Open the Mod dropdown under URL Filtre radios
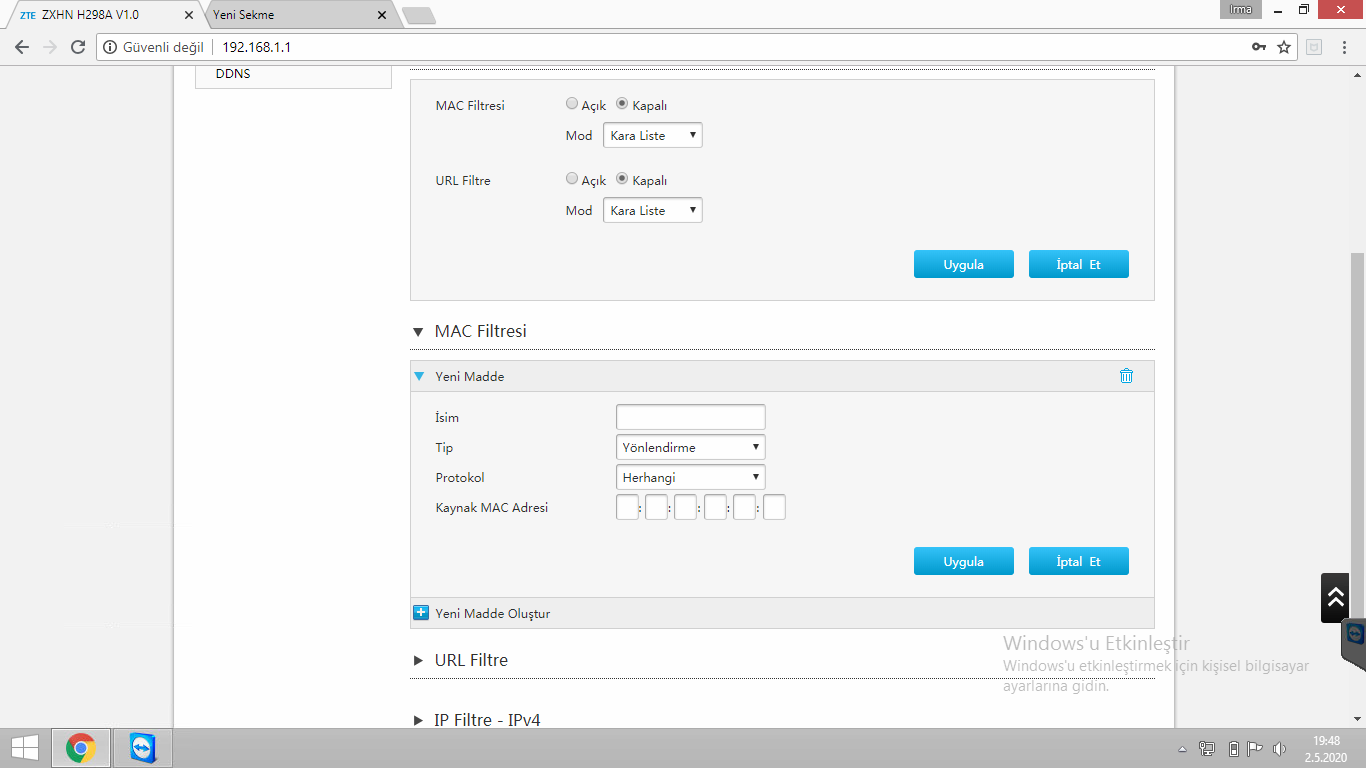The image size is (1366, 768). point(653,210)
